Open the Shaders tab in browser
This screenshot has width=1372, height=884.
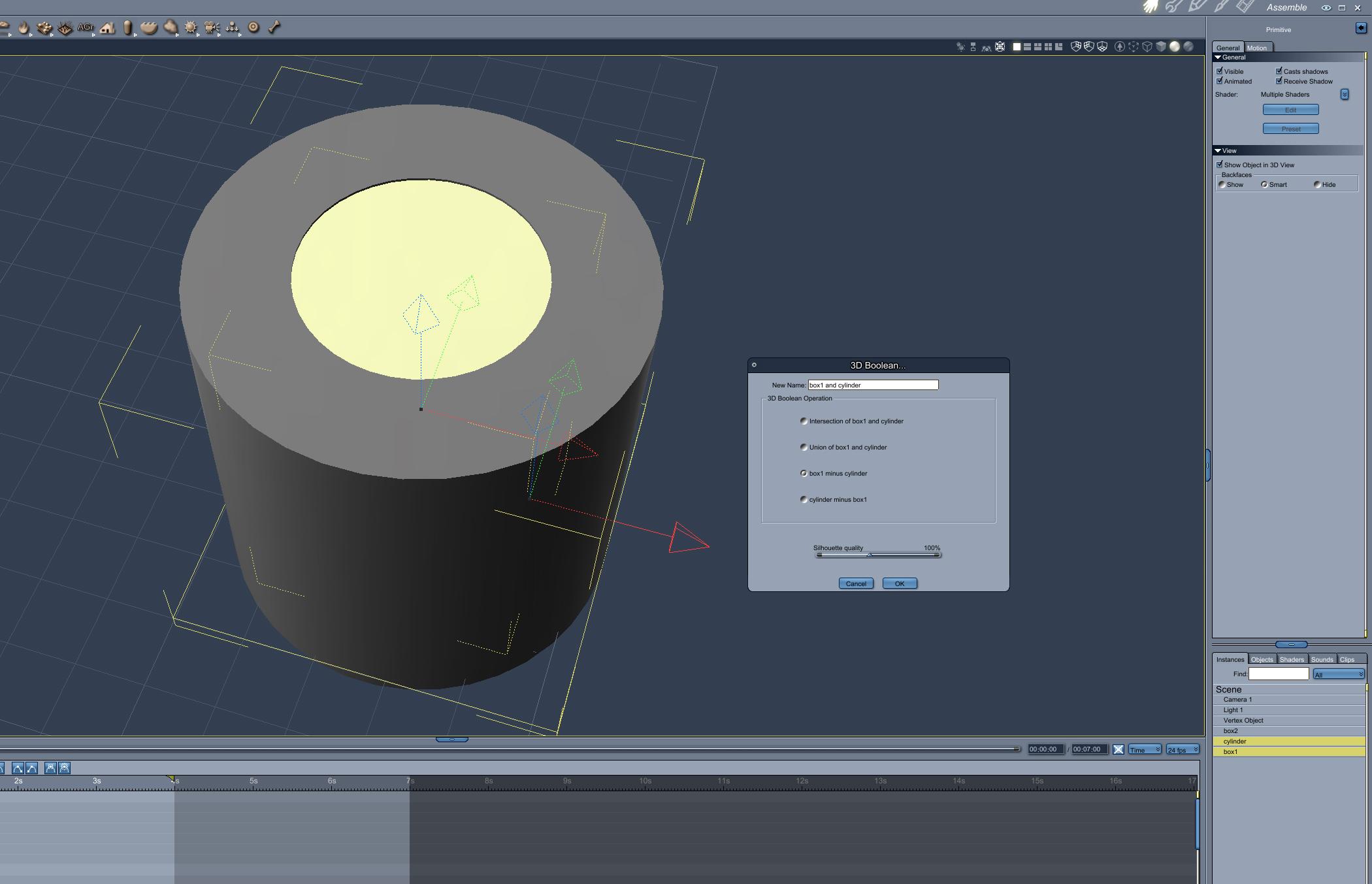point(1291,659)
